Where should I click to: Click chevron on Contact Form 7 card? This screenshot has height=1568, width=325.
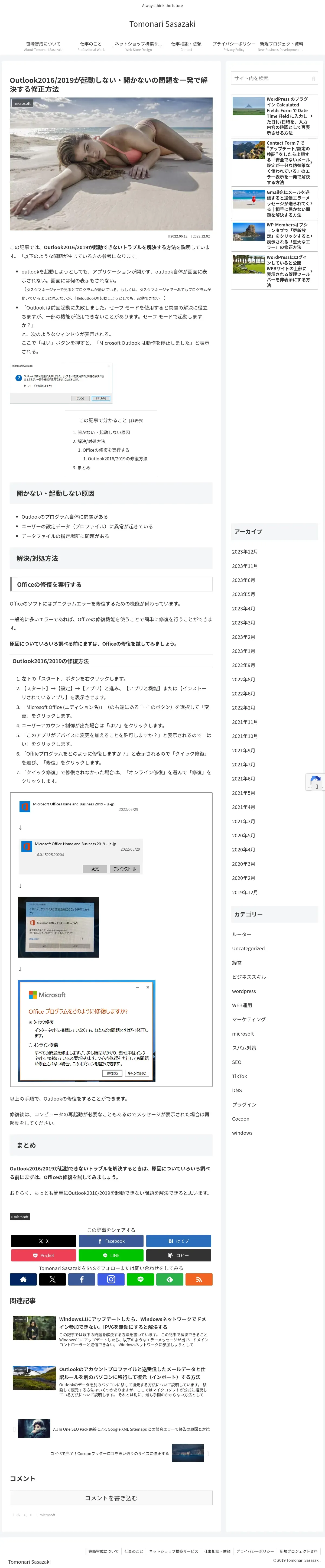tap(312, 162)
